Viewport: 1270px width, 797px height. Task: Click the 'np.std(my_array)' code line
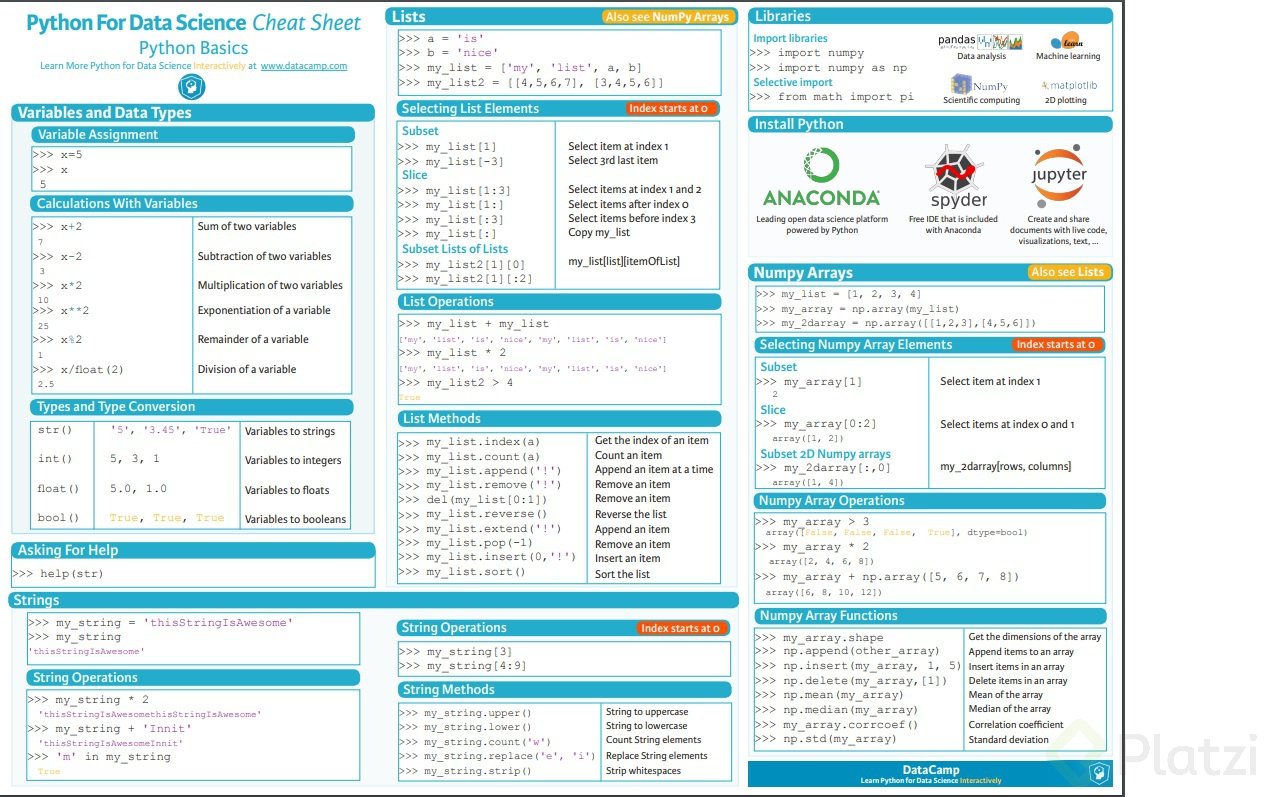click(x=826, y=740)
